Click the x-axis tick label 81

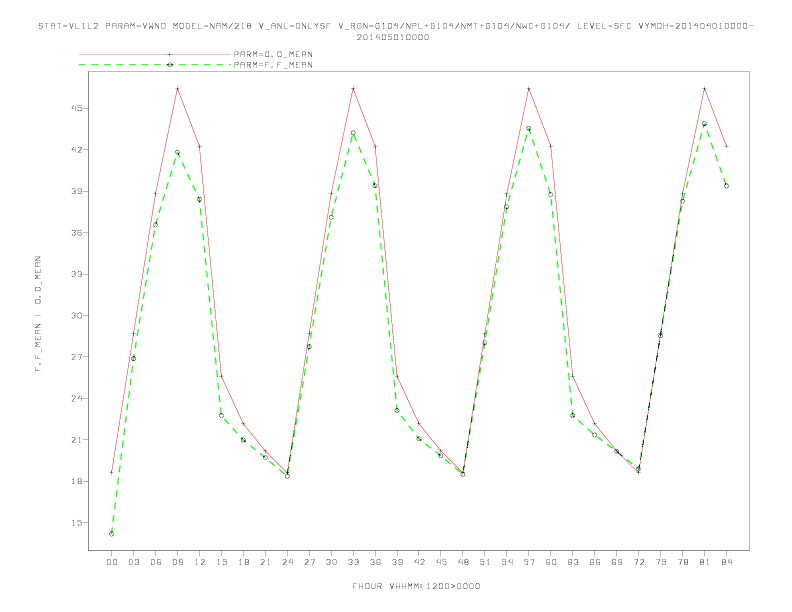point(705,562)
